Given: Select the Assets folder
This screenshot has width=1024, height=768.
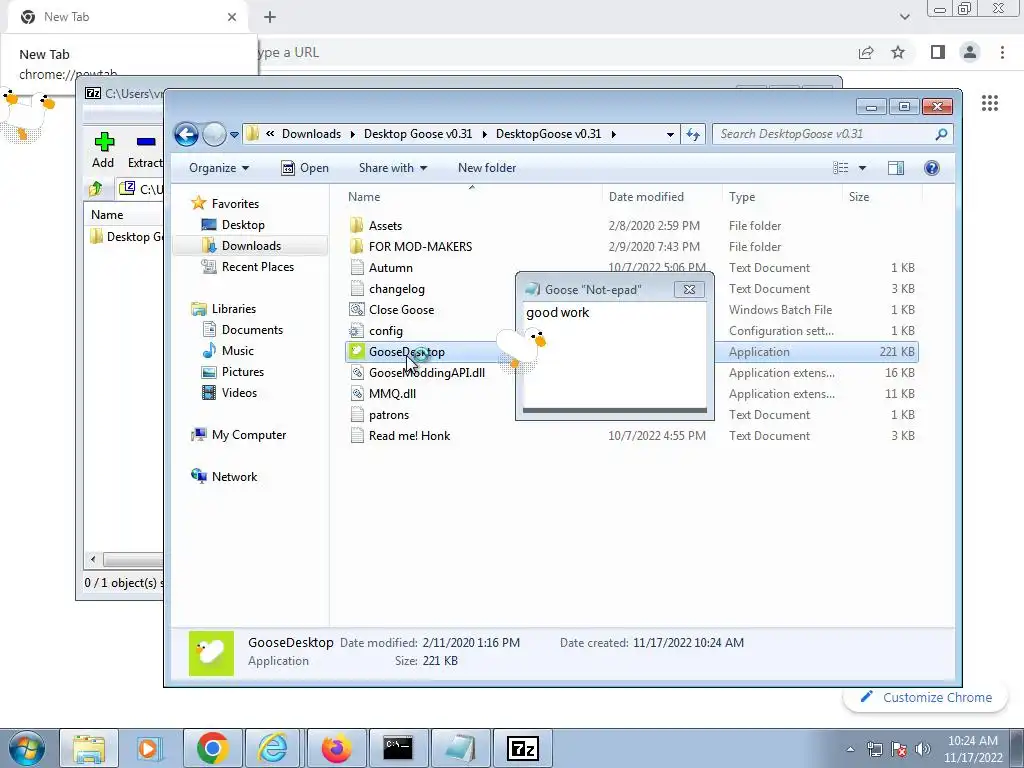Looking at the screenshot, I should (x=385, y=226).
